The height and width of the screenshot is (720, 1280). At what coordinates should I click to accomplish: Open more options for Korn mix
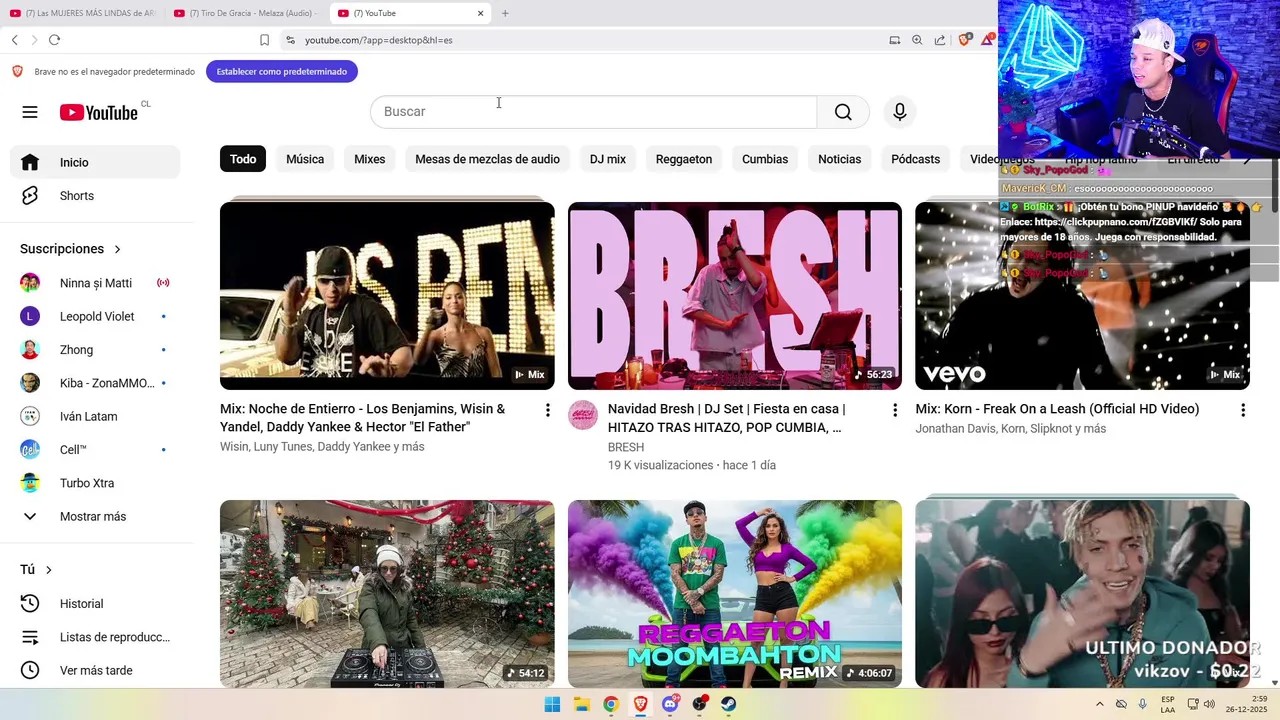[x=1243, y=410]
